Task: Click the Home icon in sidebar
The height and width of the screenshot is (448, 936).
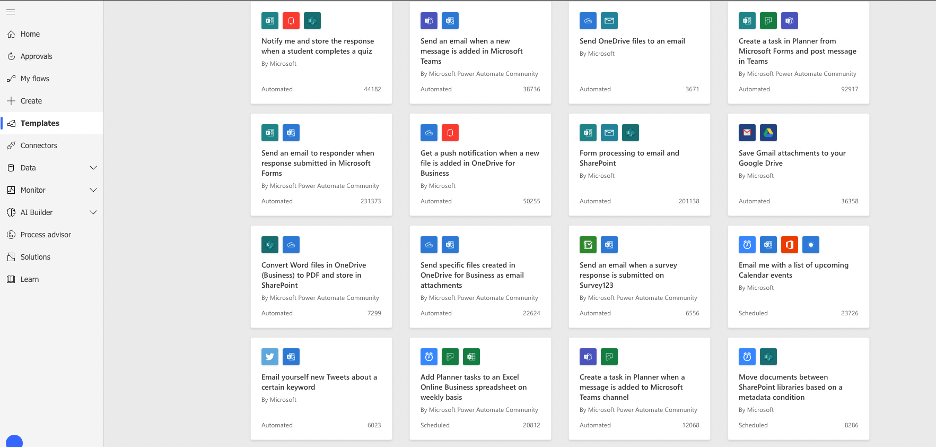Action: 11,34
